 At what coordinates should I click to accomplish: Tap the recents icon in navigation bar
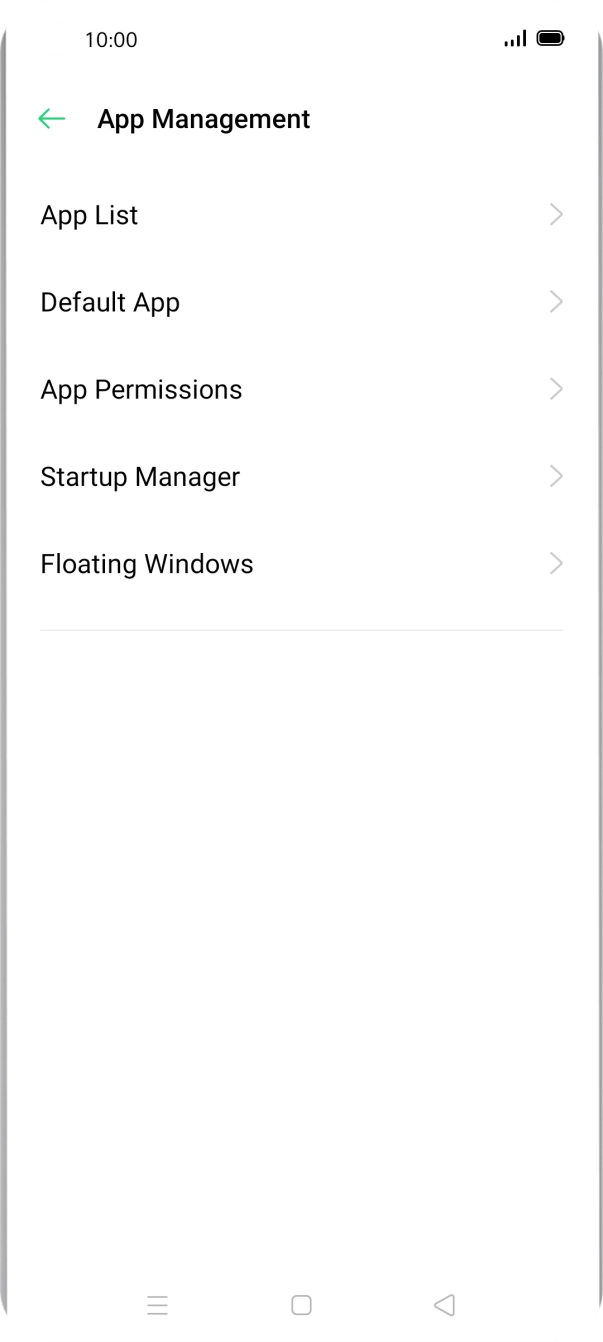[x=157, y=1305]
